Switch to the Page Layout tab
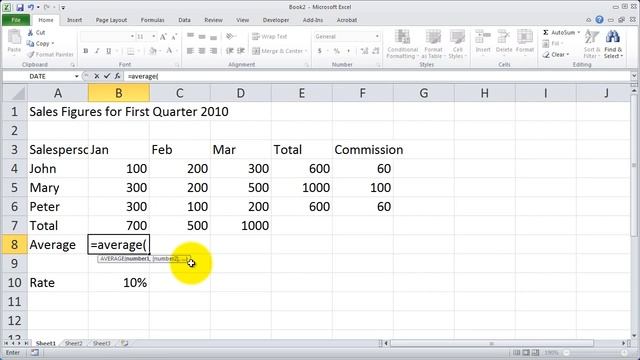The image size is (640, 360). 111,20
